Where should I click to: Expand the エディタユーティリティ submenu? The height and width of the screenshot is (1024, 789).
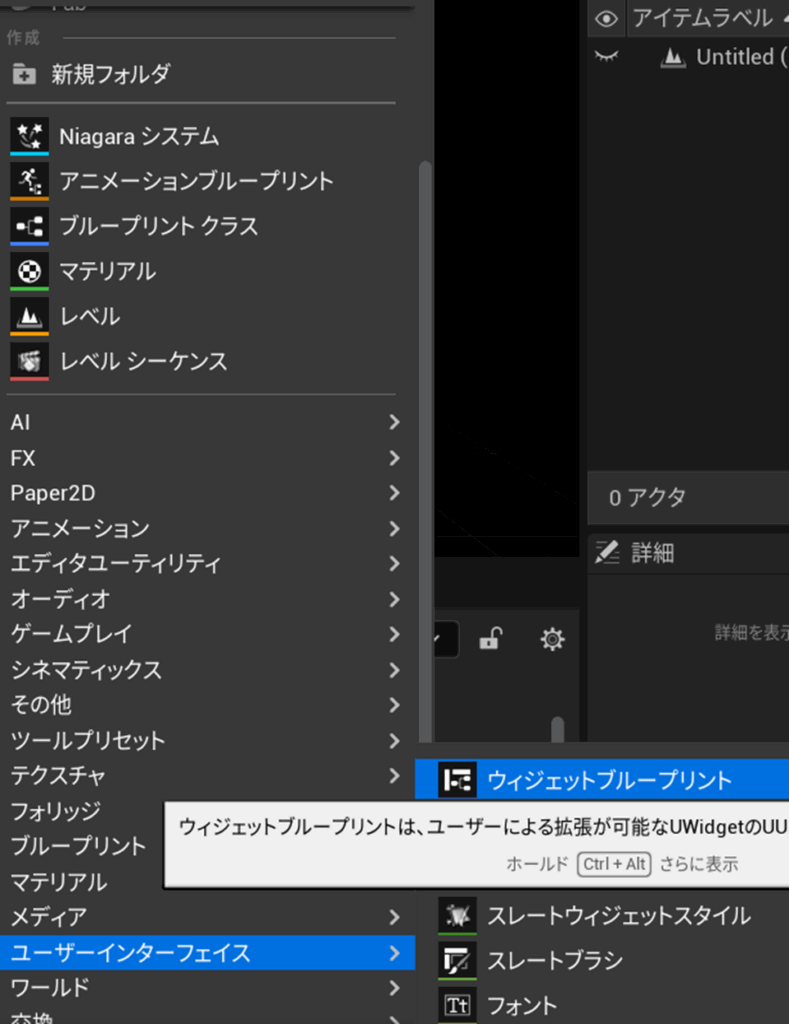tap(394, 563)
